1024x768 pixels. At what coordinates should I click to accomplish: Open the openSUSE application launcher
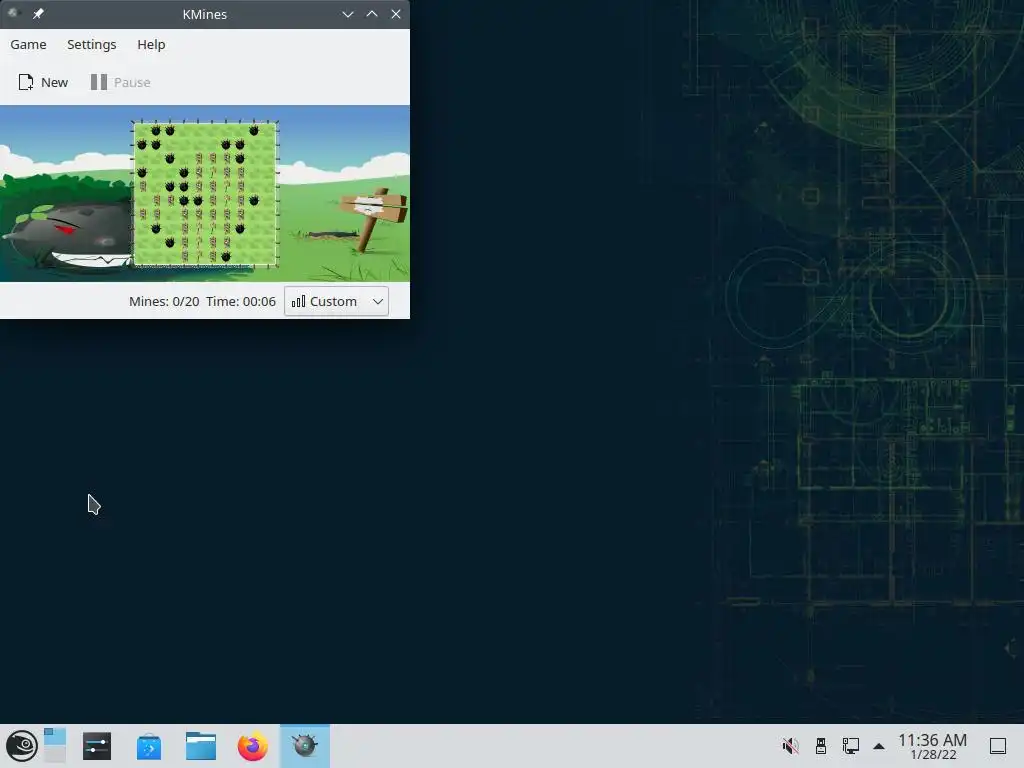pos(22,746)
